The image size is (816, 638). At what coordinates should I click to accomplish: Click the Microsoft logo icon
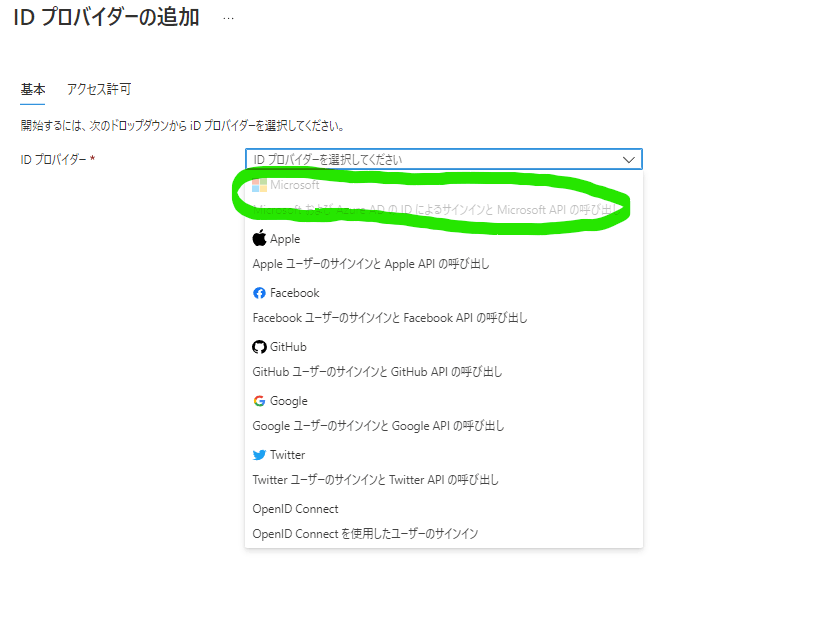coord(259,185)
